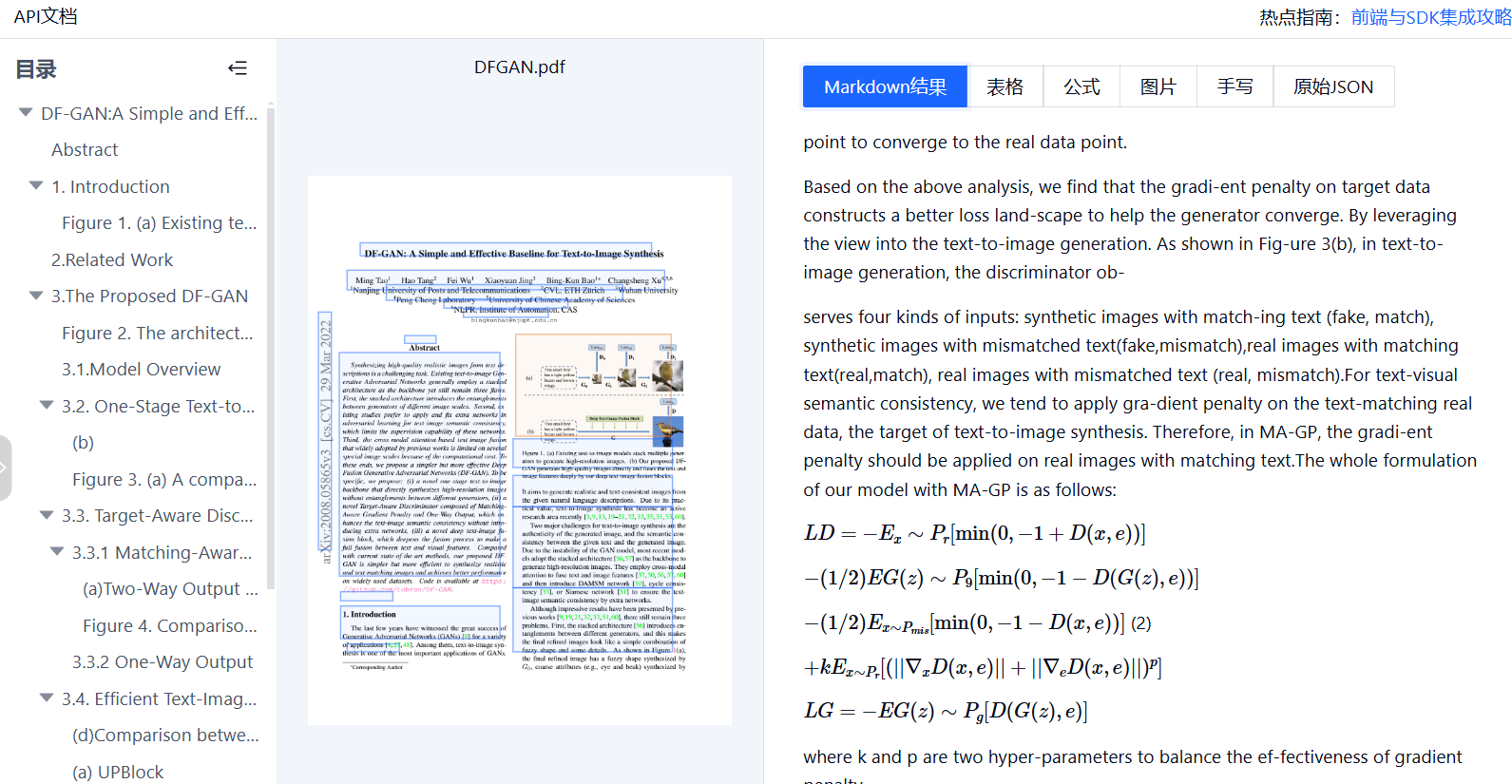
Task: Collapse the 3.2. One-Stage Text-to section
Action: (x=47, y=406)
